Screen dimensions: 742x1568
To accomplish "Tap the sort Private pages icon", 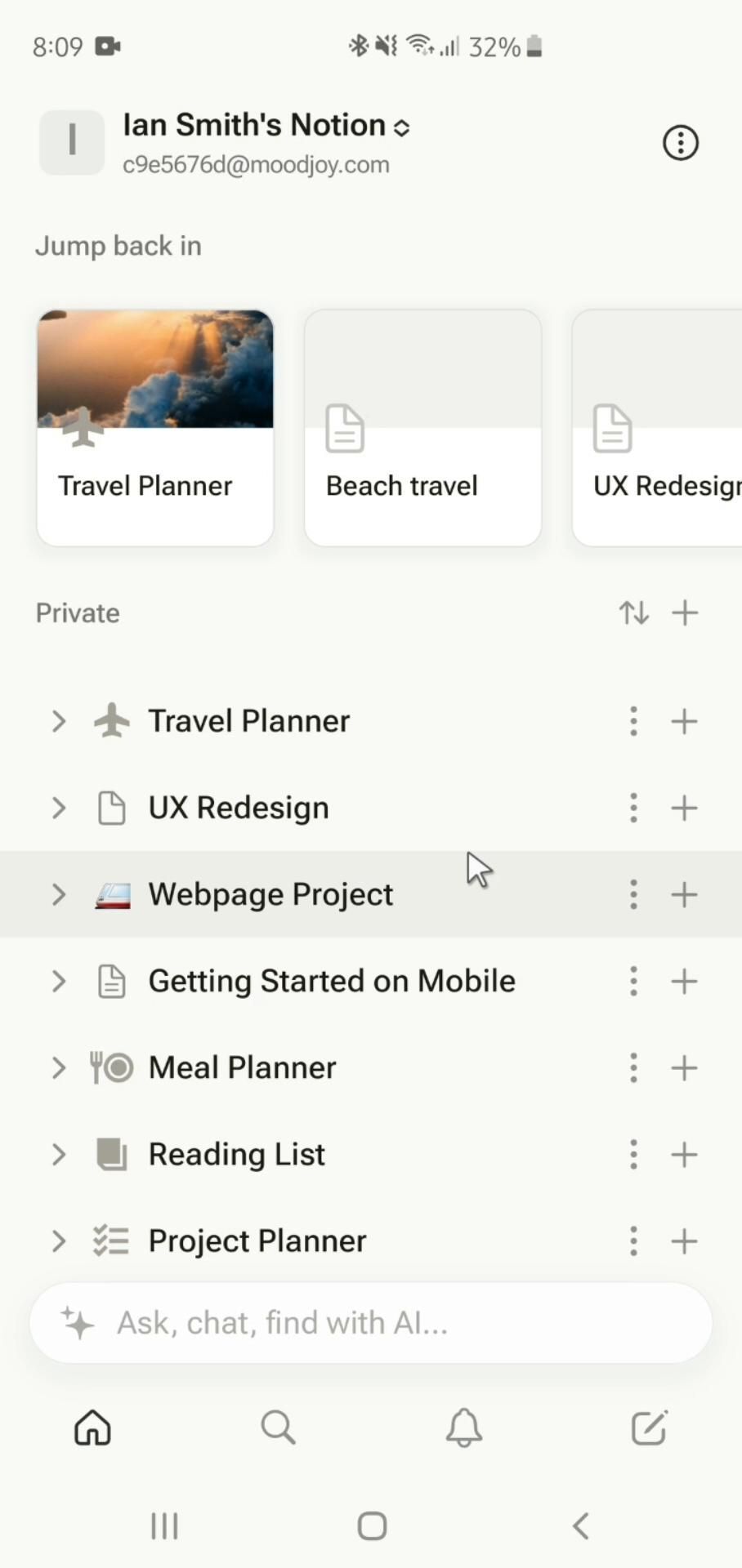I will coord(633,612).
